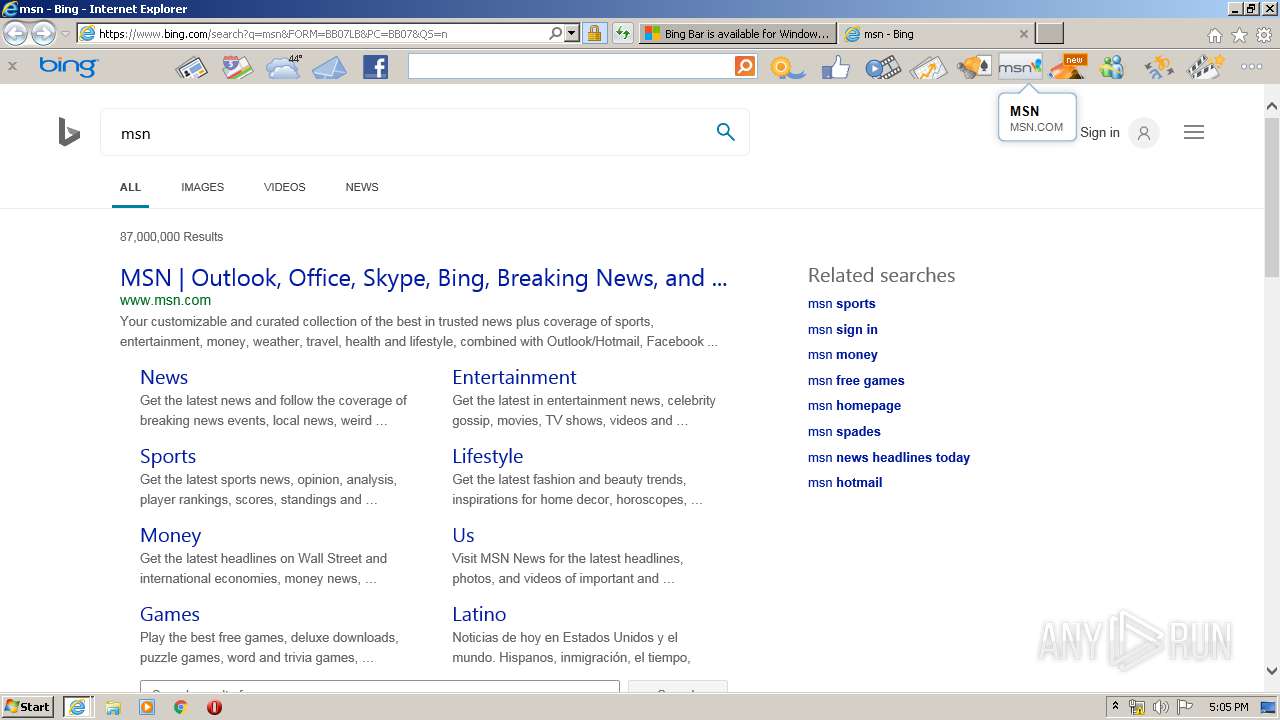Open the hamburger menu on the Bing page

(x=1194, y=132)
